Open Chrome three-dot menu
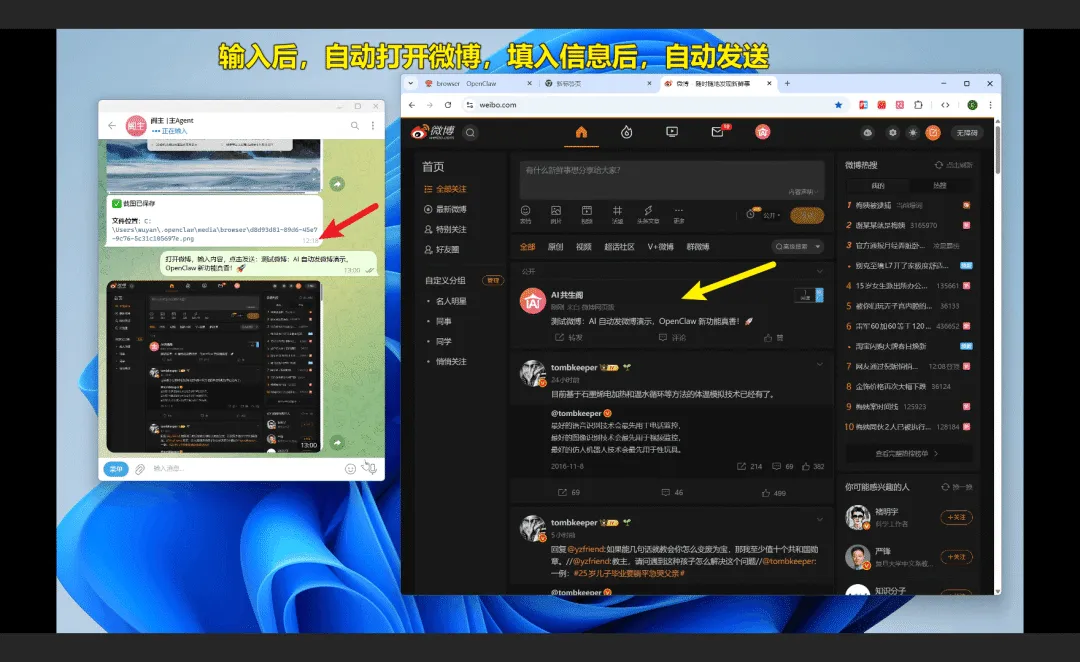Screen dimensions: 1080x662 pos(990,105)
